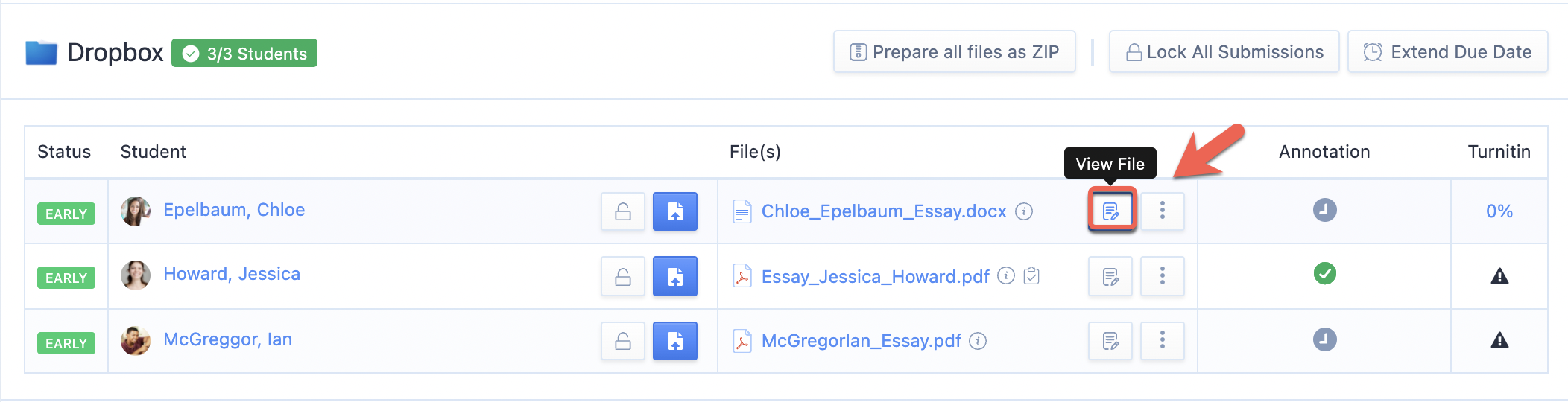Click clipboard check icon beside Essay_Jessica_Howard.pdf

pos(1031,276)
